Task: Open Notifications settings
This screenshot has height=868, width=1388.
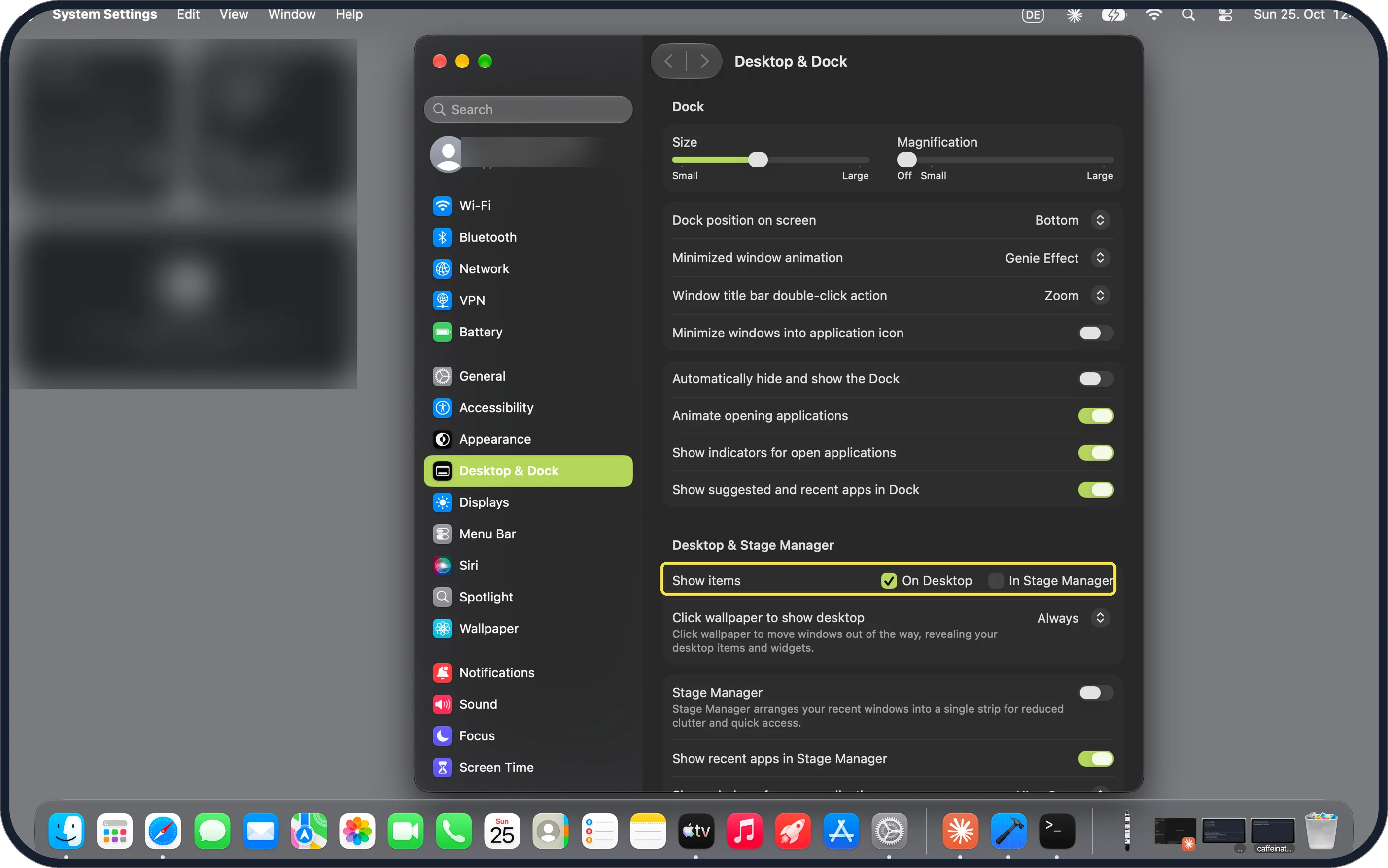Action: (528, 673)
